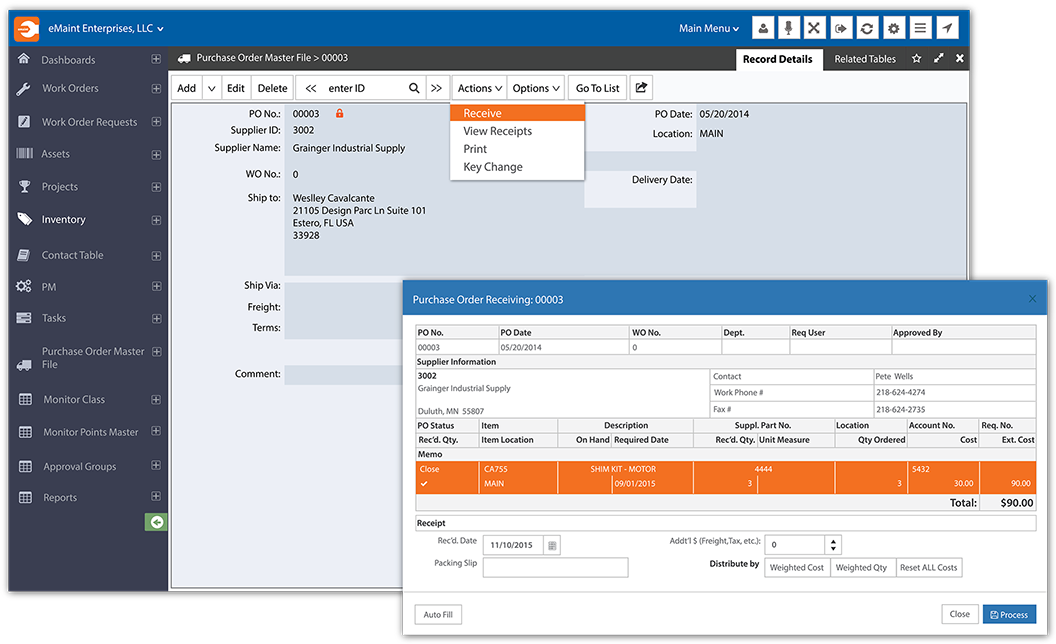Expand the Dashboards plus icon
Image resolution: width=1056 pixels, height=644 pixels.
click(x=156, y=59)
